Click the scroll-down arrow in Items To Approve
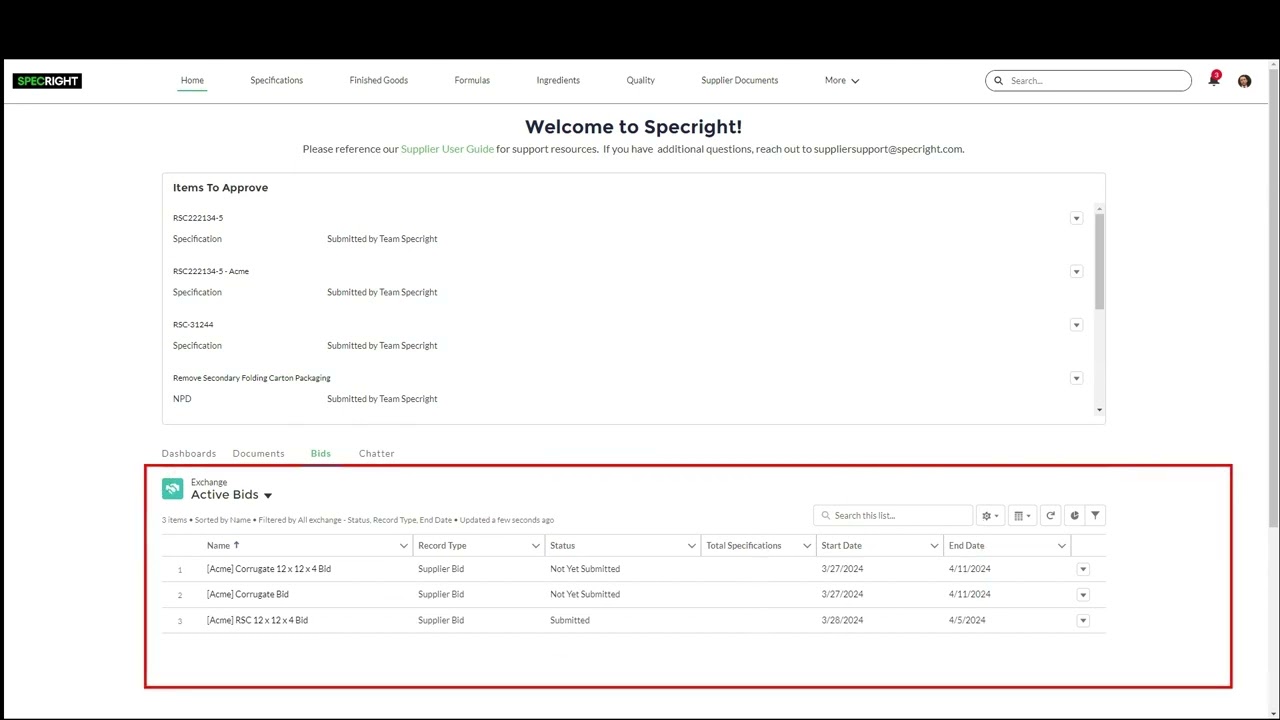This screenshot has width=1280, height=720. (1099, 410)
